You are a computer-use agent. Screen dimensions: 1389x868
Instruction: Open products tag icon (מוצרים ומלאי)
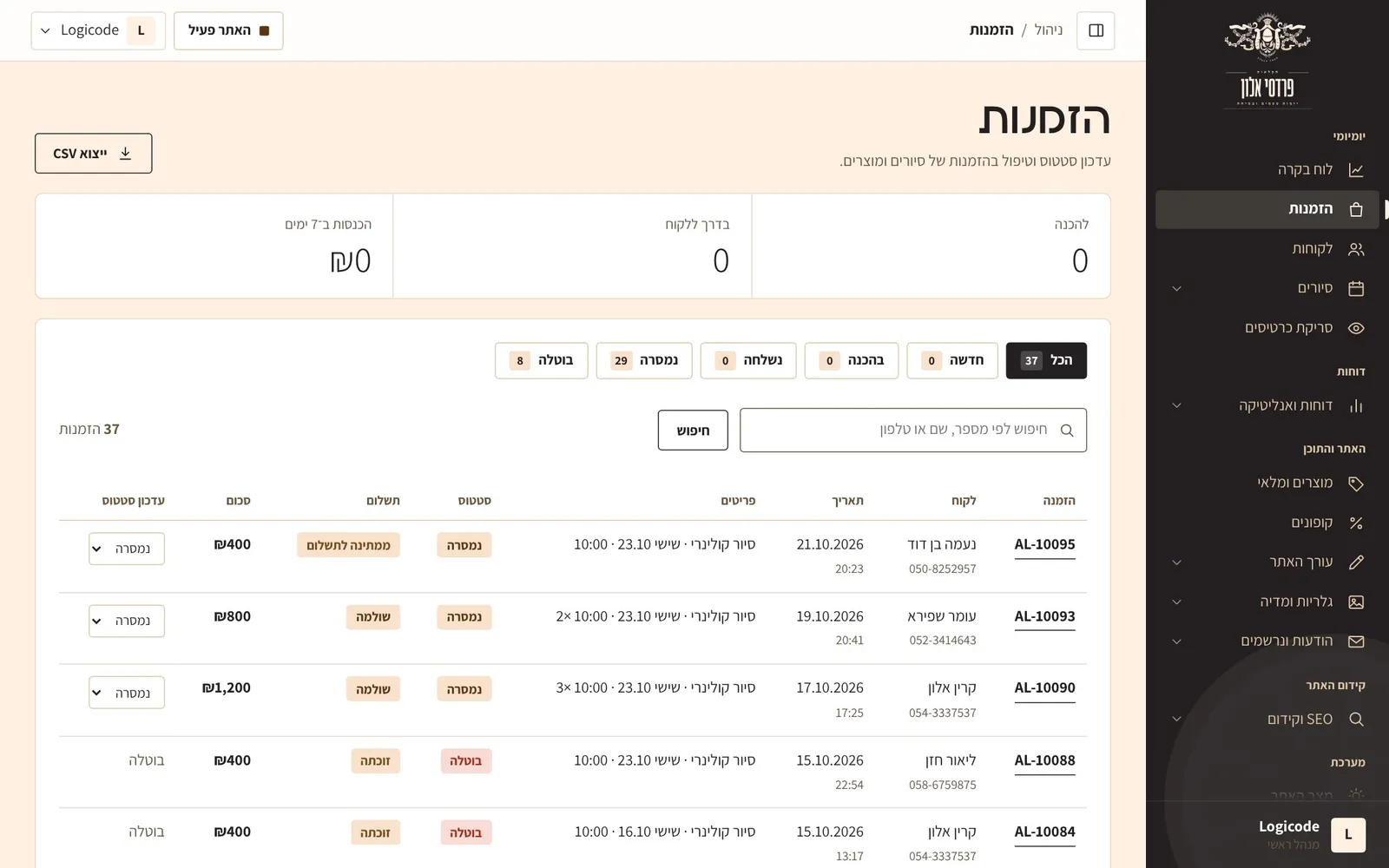click(x=1356, y=483)
